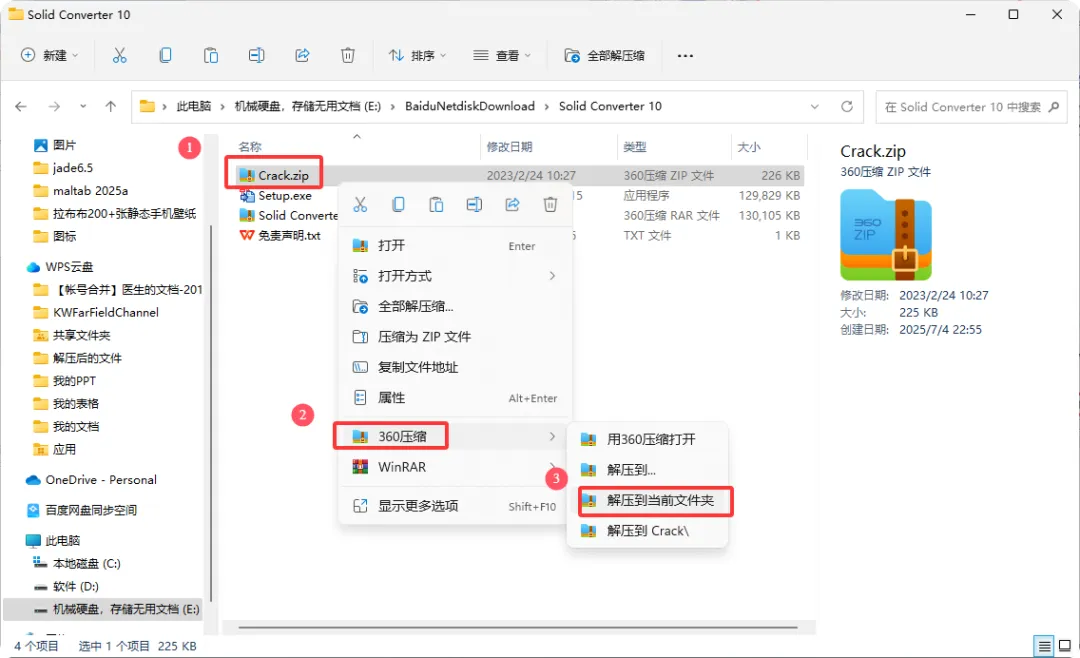Image resolution: width=1080 pixels, height=658 pixels.
Task: Click the context menu Rename icon
Action: coord(474,205)
